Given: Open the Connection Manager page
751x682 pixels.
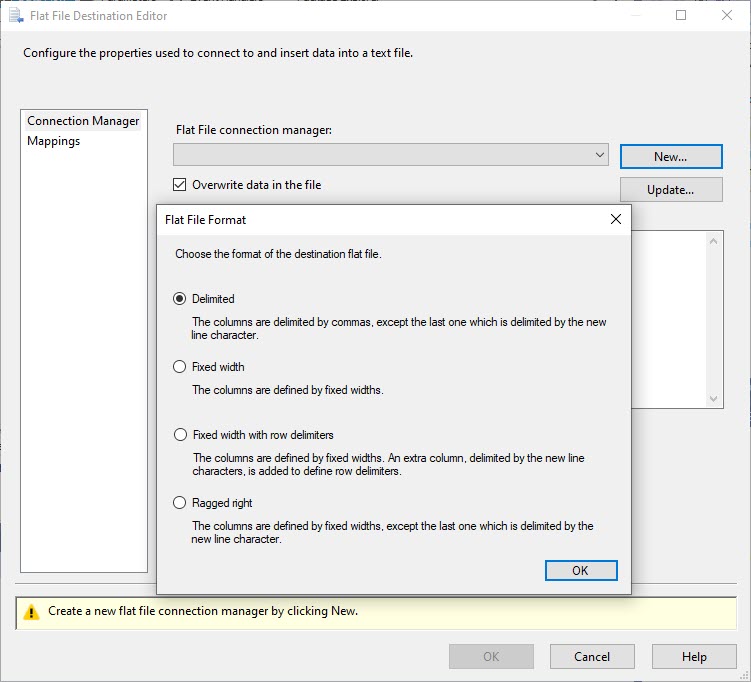Looking at the screenshot, I should pos(83,121).
